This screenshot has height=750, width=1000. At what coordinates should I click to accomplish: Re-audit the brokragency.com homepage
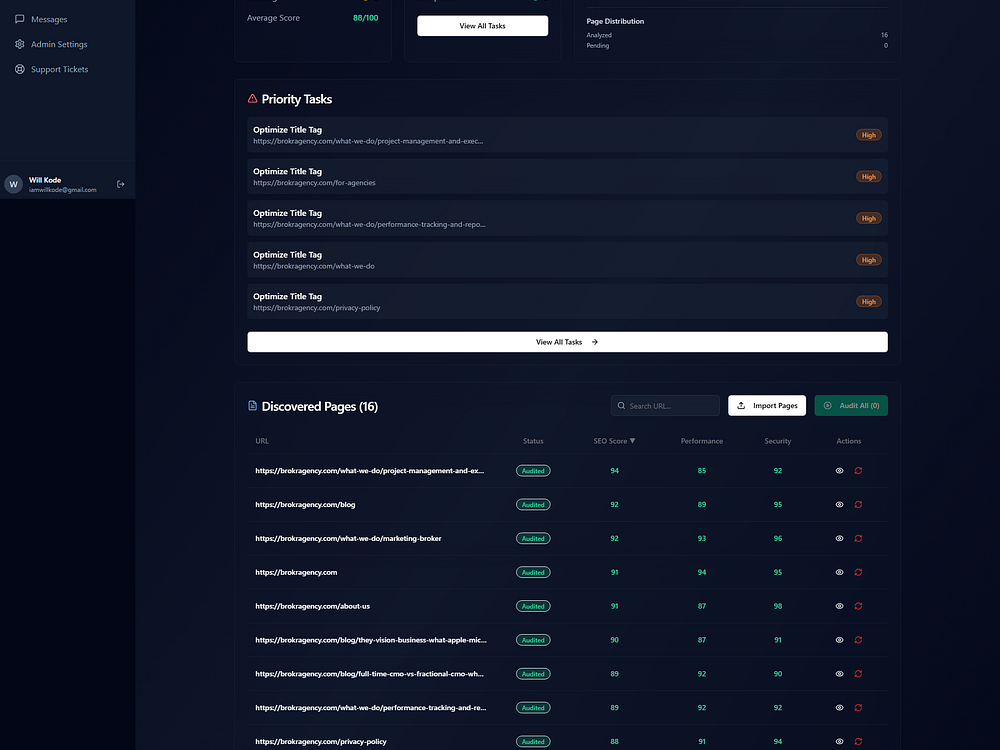(x=858, y=572)
